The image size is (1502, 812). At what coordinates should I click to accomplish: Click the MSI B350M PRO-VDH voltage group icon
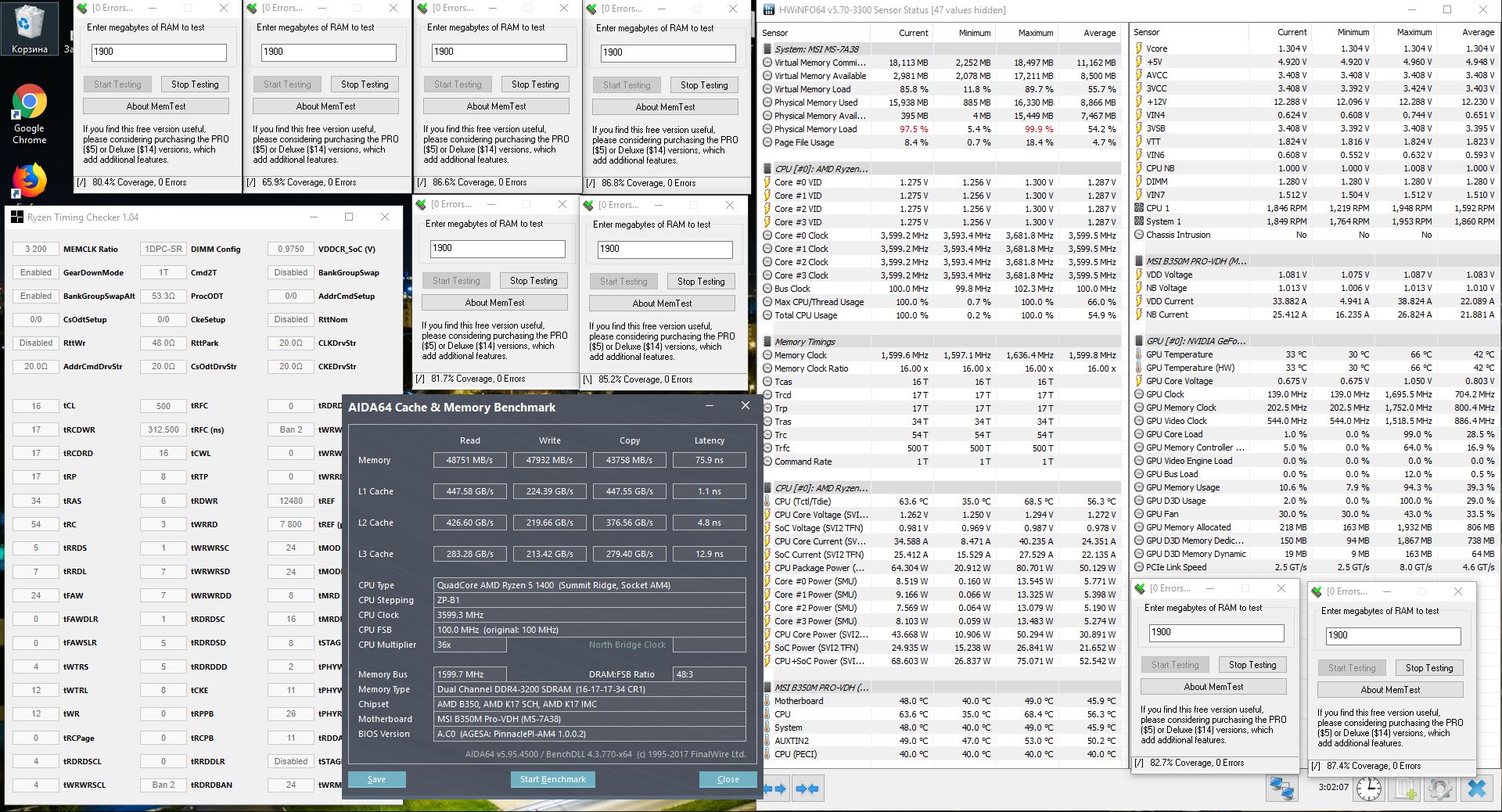pos(1140,261)
